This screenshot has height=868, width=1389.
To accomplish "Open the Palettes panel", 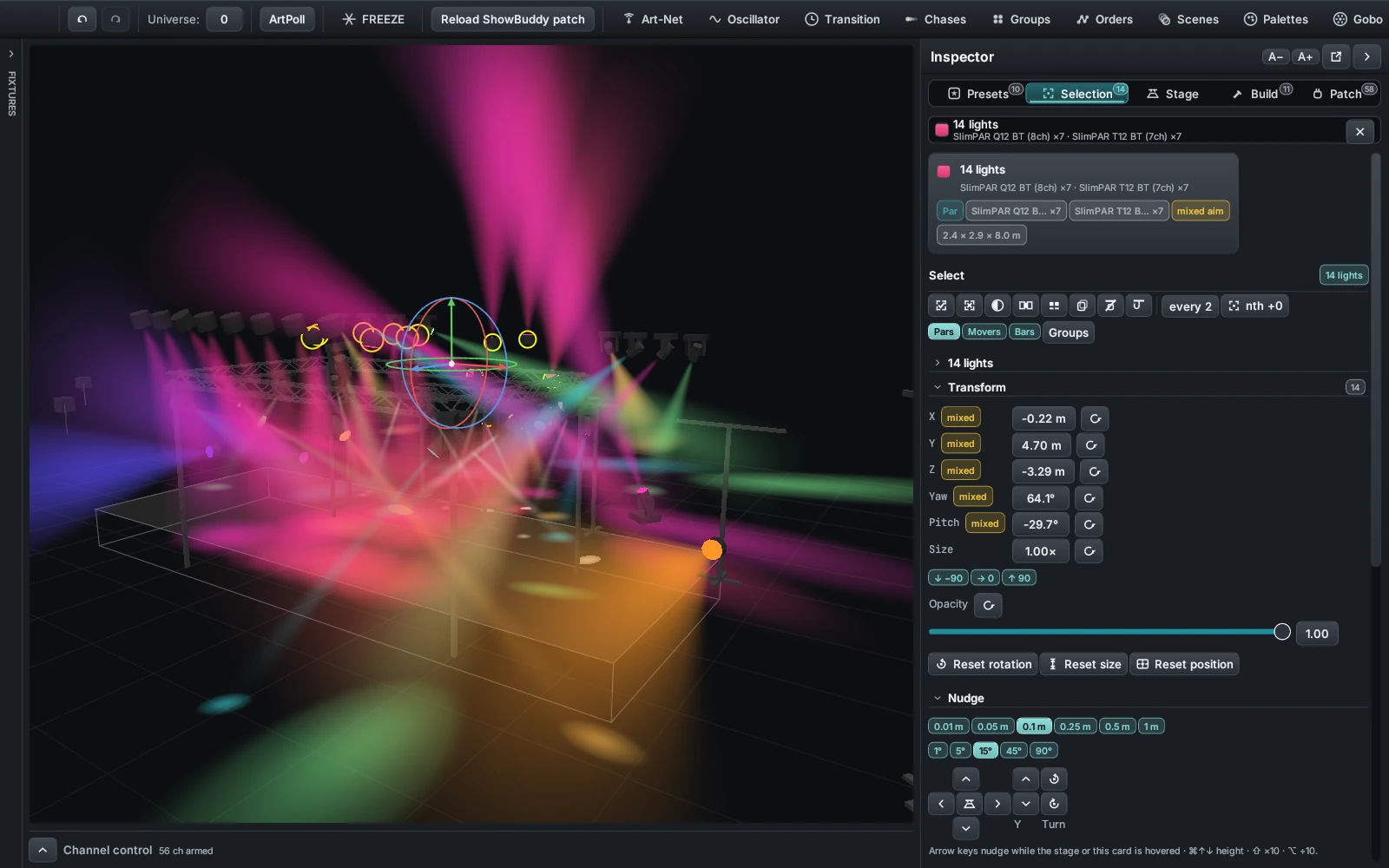I will (x=1276, y=19).
